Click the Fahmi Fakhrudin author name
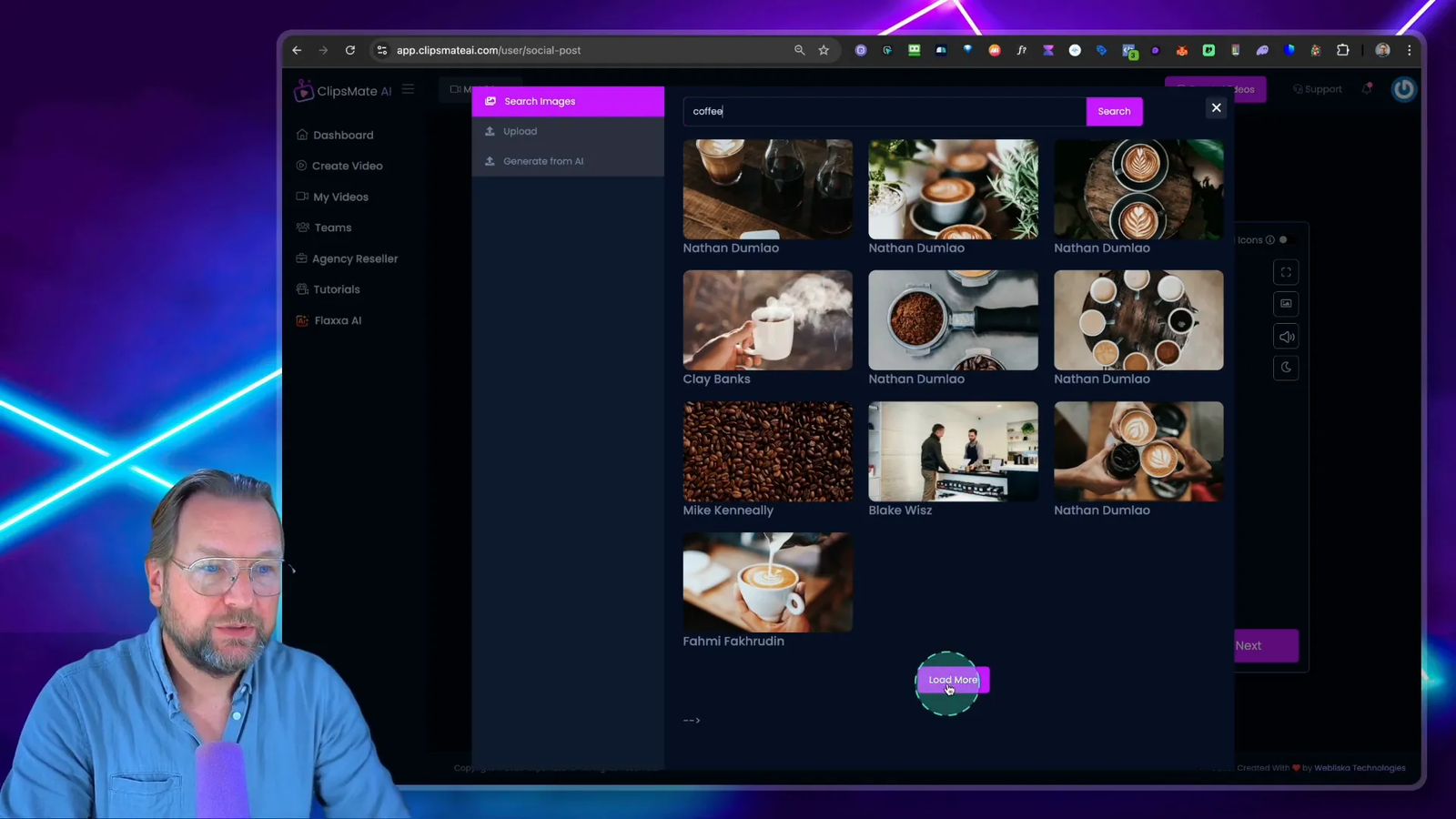1456x819 pixels. click(733, 642)
